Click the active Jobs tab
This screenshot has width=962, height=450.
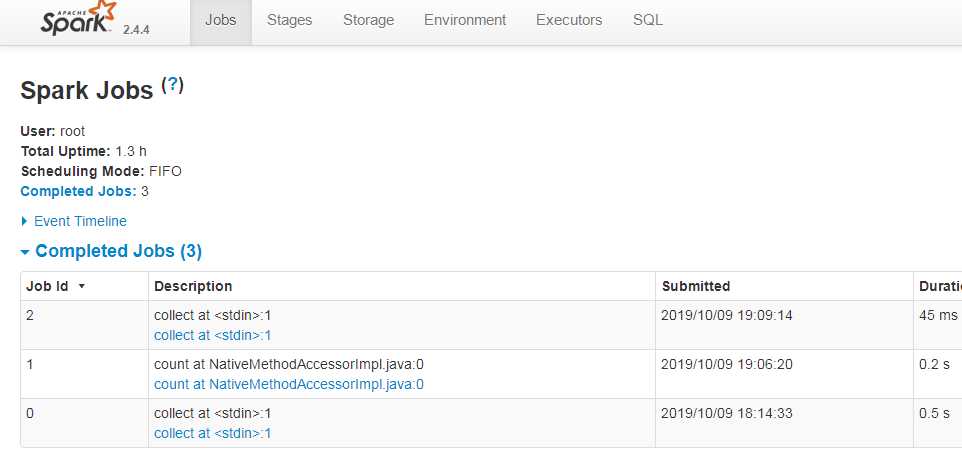pos(221,20)
